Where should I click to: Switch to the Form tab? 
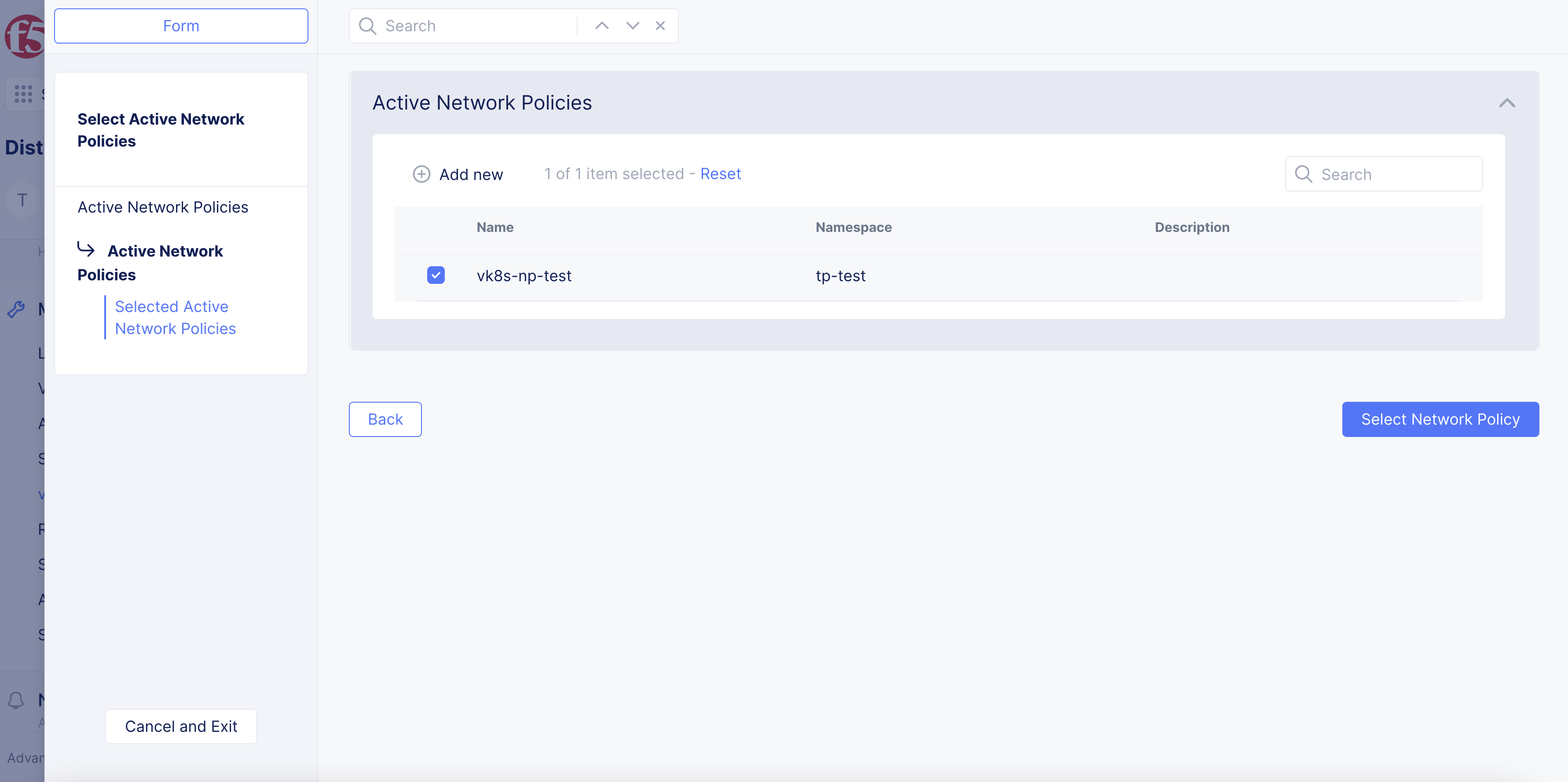click(181, 26)
